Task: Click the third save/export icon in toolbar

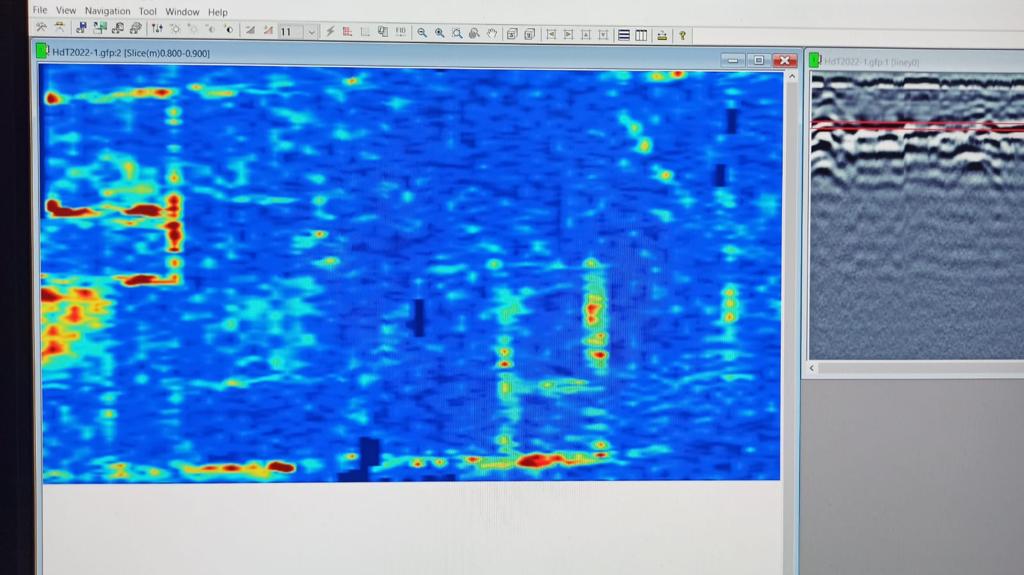Action: (x=118, y=28)
